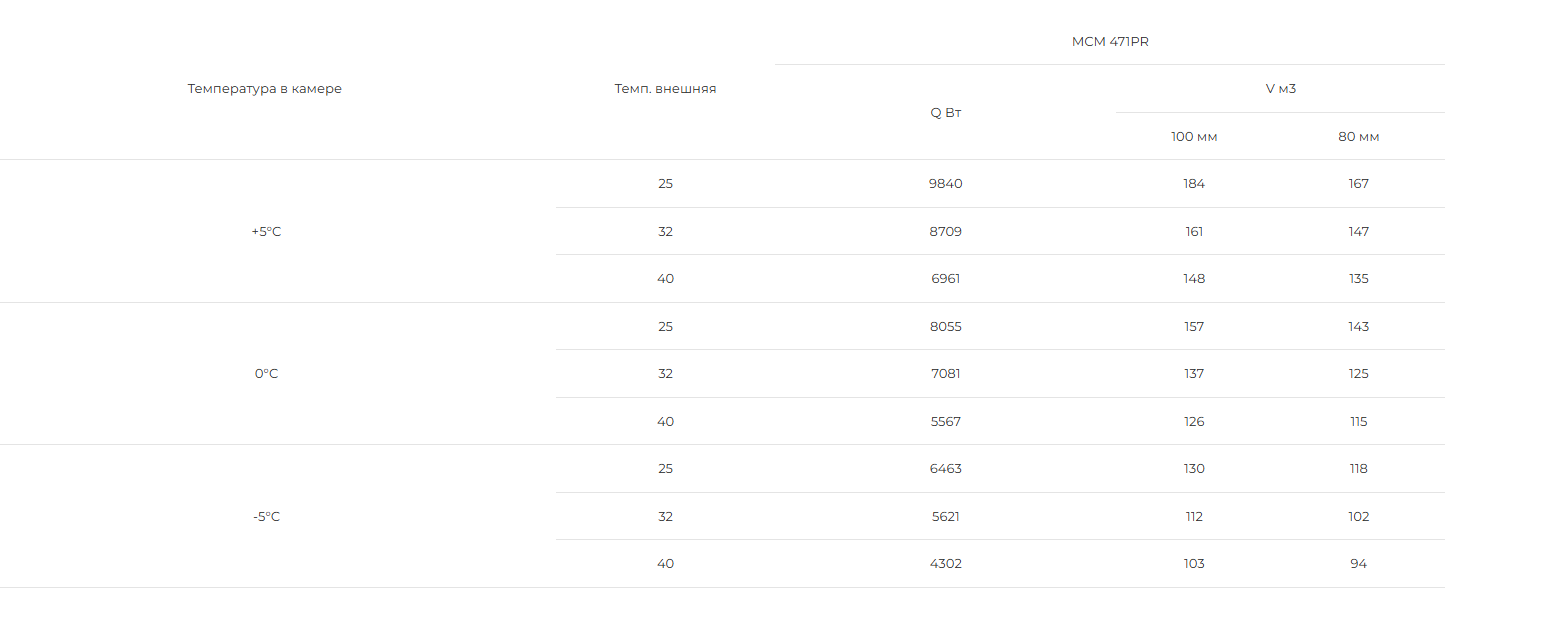The width and height of the screenshot is (1548, 642).
Task: Select the +5°C chamber temperature cell
Action: click(266, 231)
